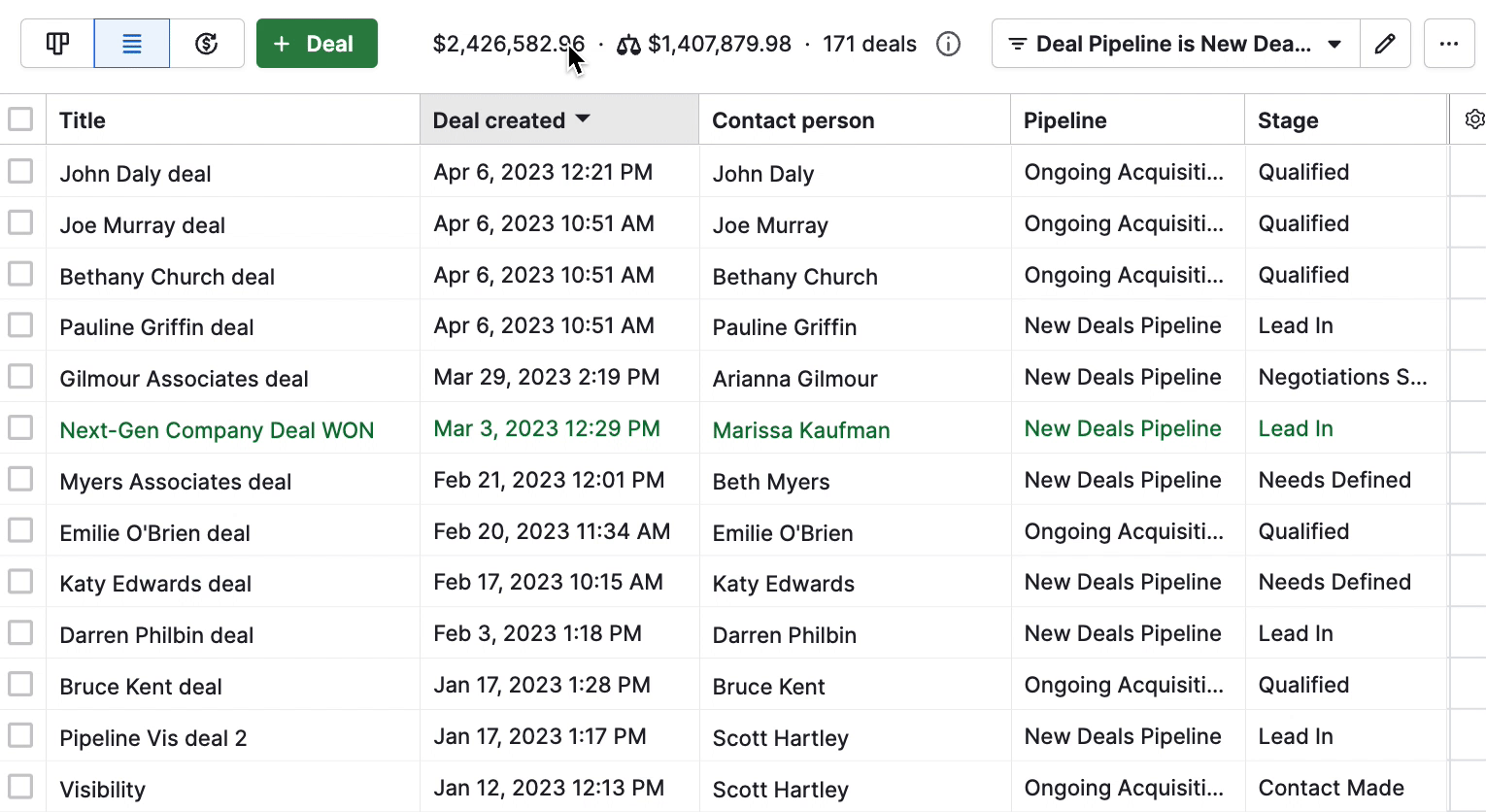Open contact Marissa Kaufman
This screenshot has height=812, width=1486.
pos(801,430)
